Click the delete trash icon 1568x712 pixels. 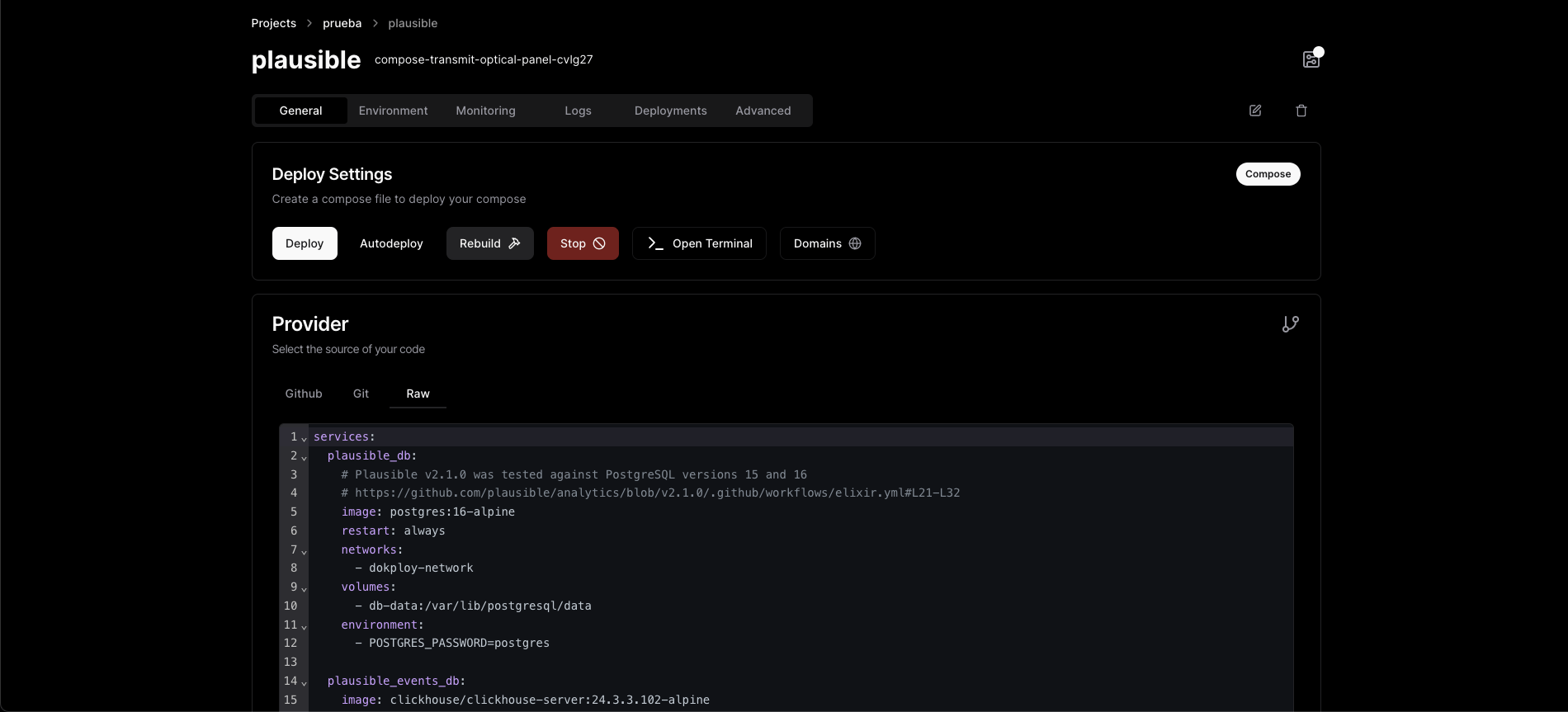click(1301, 111)
